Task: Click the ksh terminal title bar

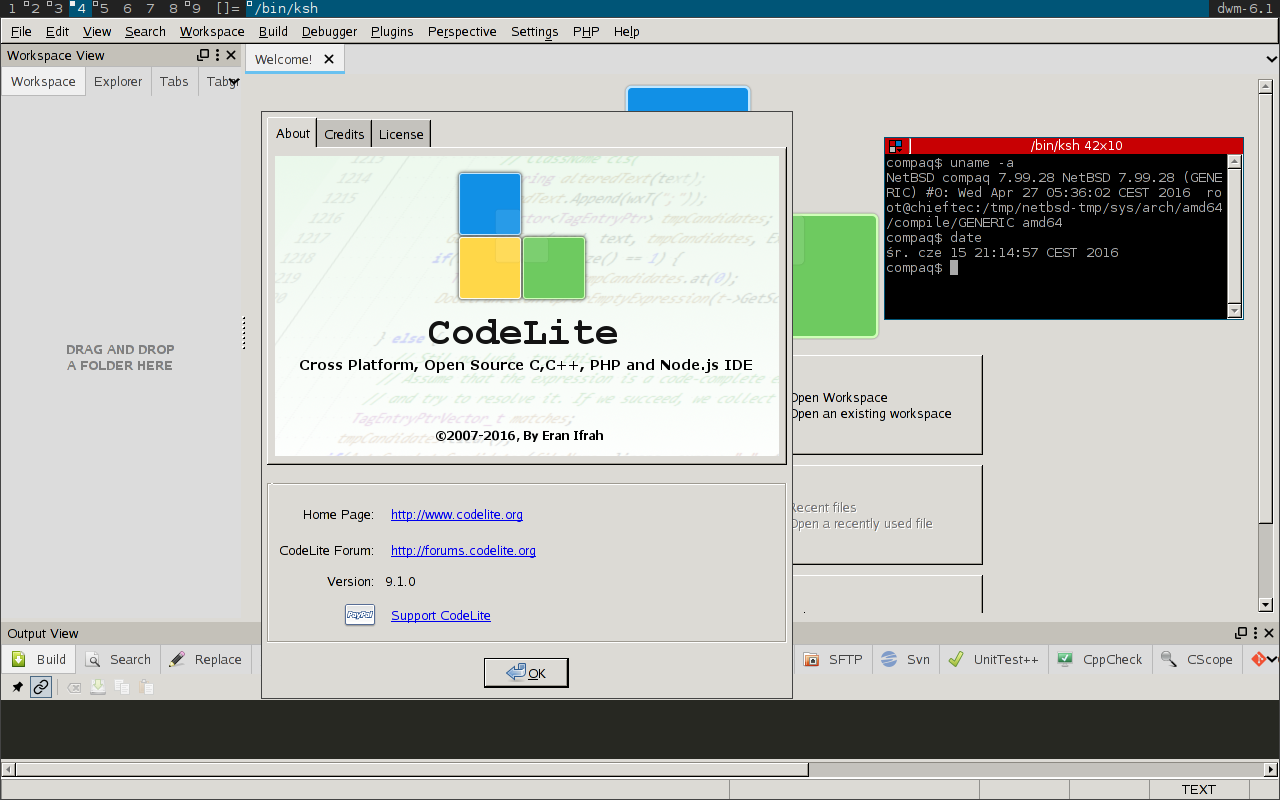Action: [x=1075, y=146]
